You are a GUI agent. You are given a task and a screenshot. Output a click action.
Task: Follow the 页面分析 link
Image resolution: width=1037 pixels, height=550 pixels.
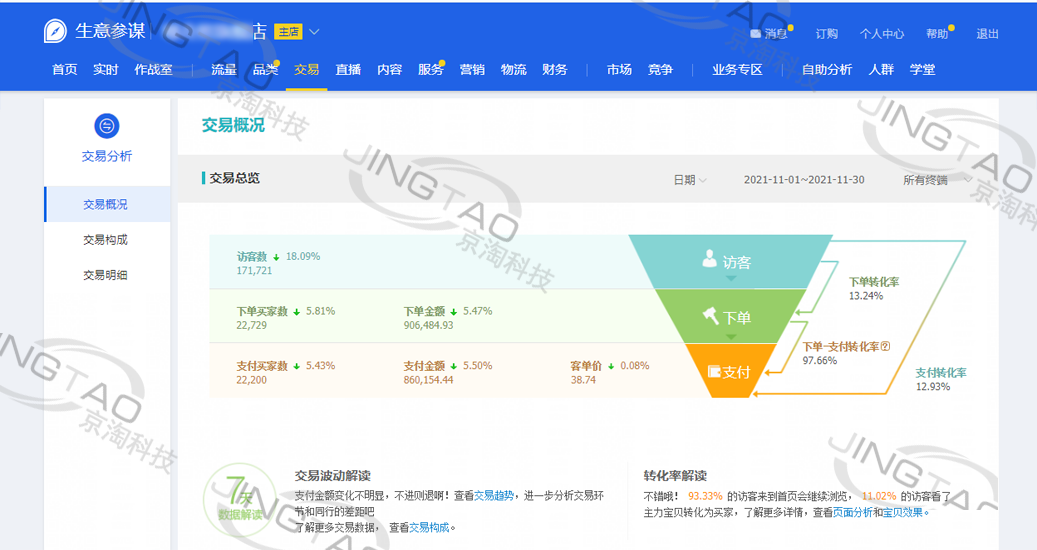pos(852,512)
